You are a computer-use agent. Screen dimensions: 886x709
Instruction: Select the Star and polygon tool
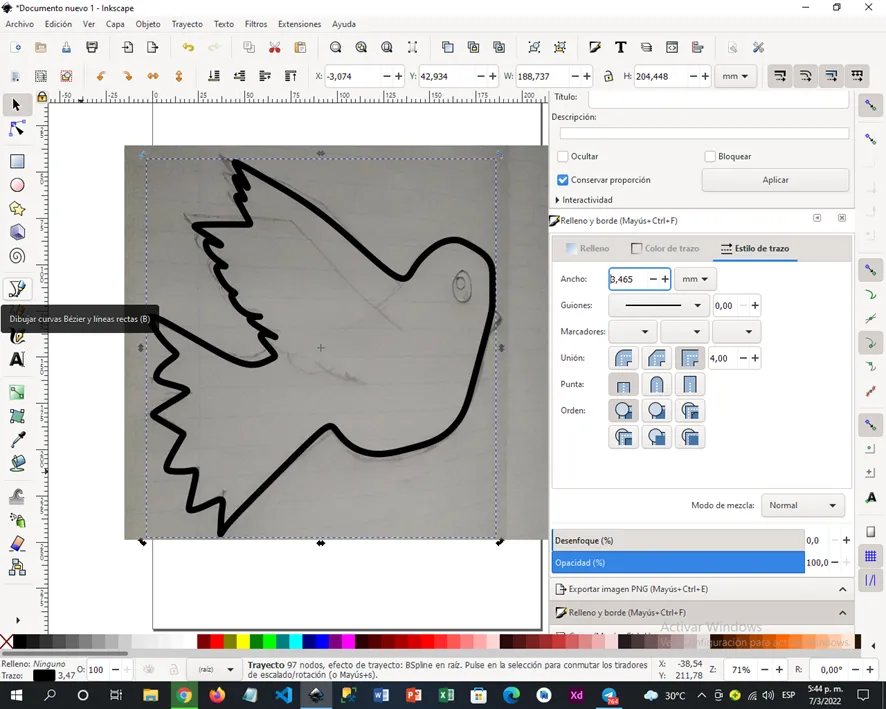(x=17, y=209)
